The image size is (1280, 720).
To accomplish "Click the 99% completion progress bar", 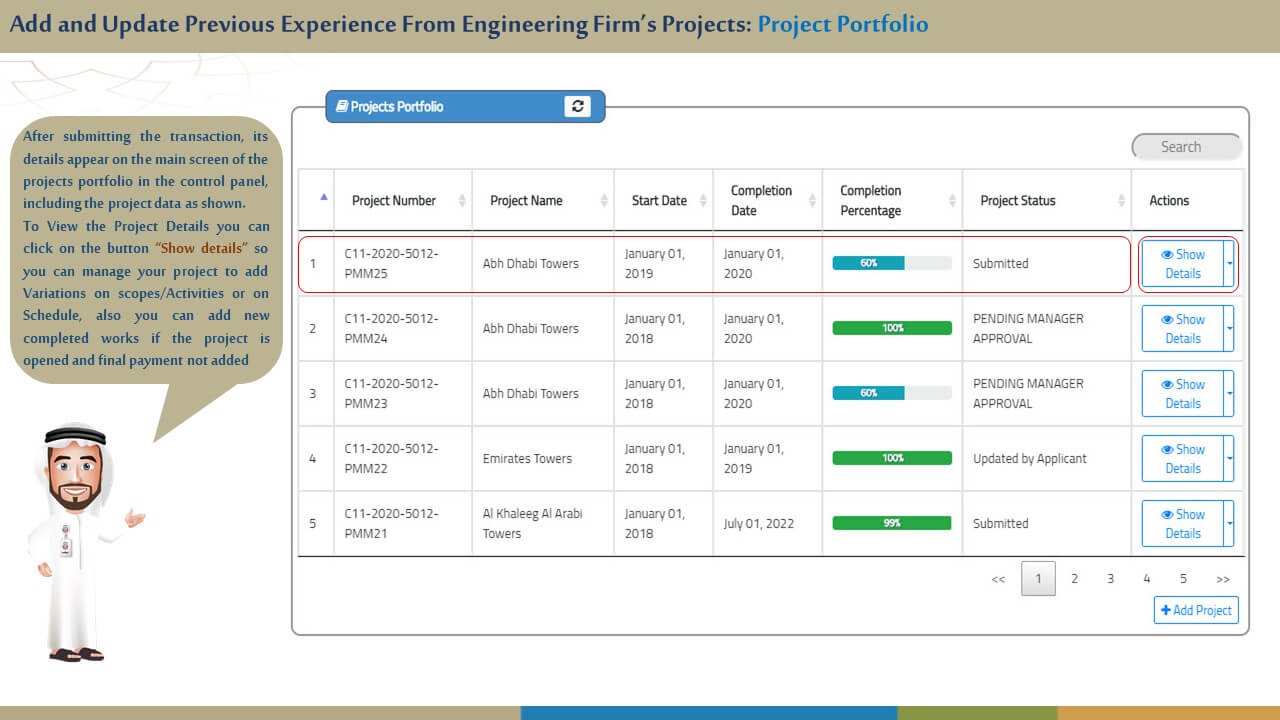I will coord(891,523).
